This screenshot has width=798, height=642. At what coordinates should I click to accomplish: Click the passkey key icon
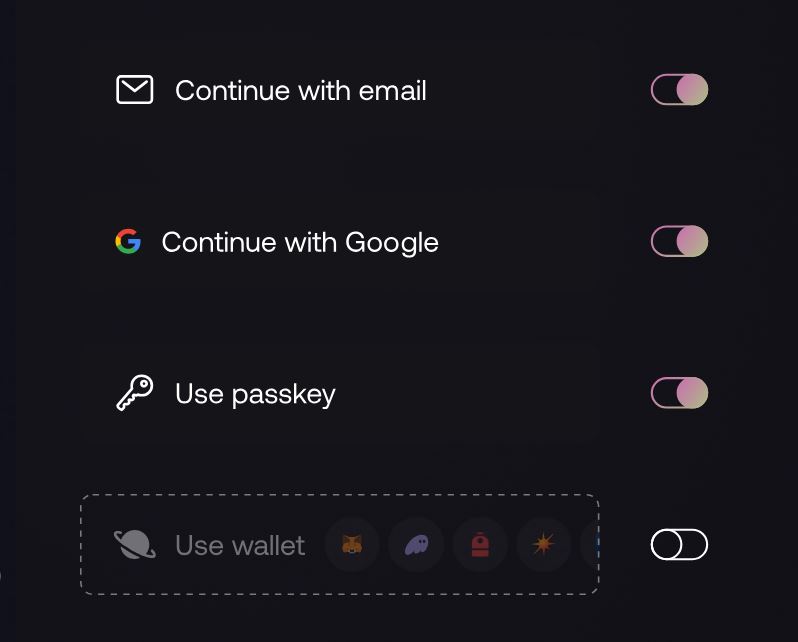(x=134, y=393)
